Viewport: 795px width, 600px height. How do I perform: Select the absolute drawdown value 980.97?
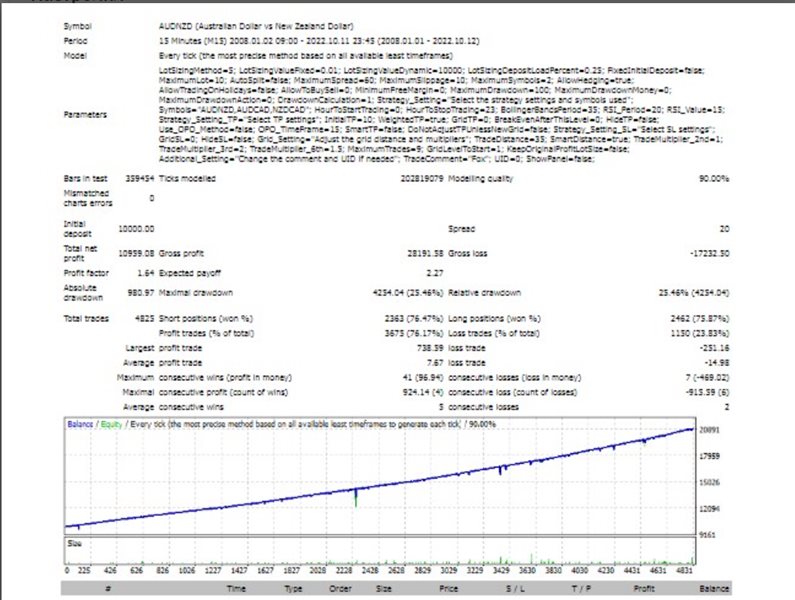coord(140,293)
